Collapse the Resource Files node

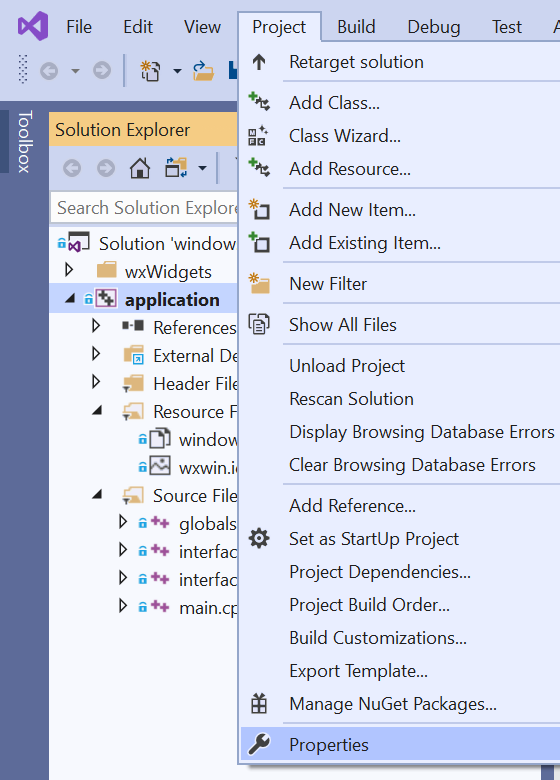click(x=97, y=410)
